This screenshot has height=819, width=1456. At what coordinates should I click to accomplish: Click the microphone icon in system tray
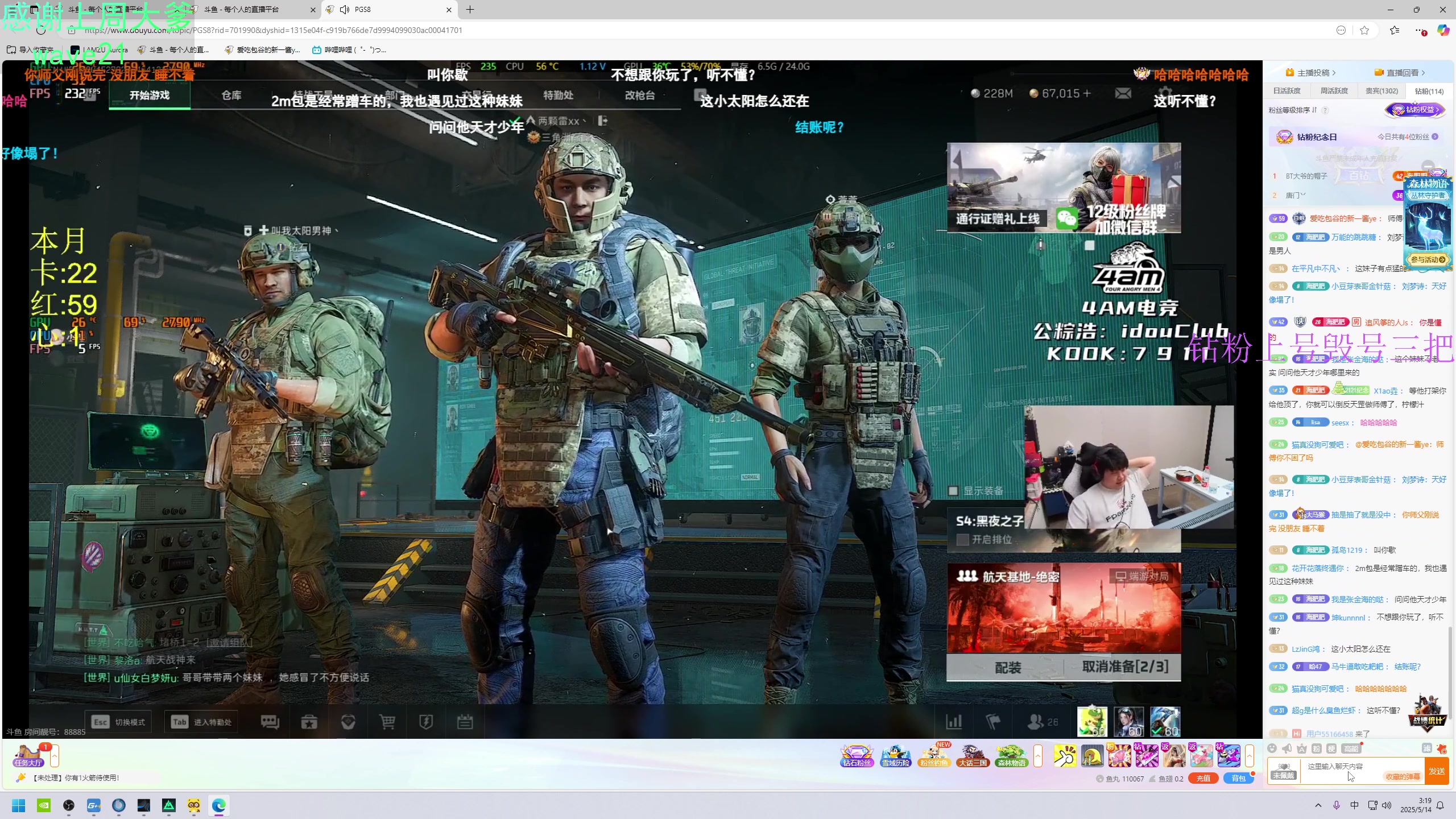(x=1337, y=805)
